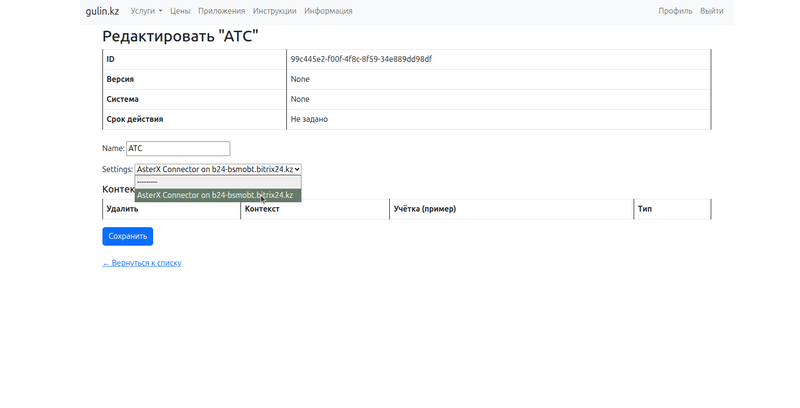Focus the Name input field

178,148
